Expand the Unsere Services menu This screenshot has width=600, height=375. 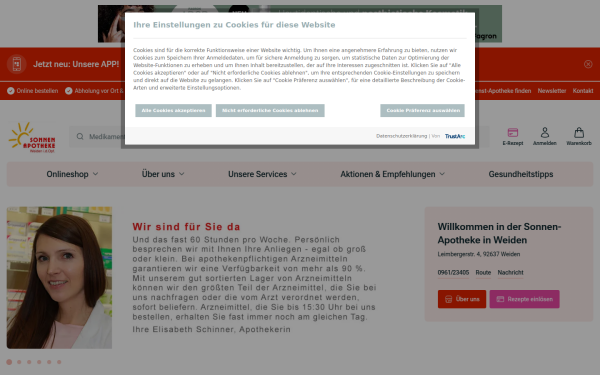coord(262,174)
